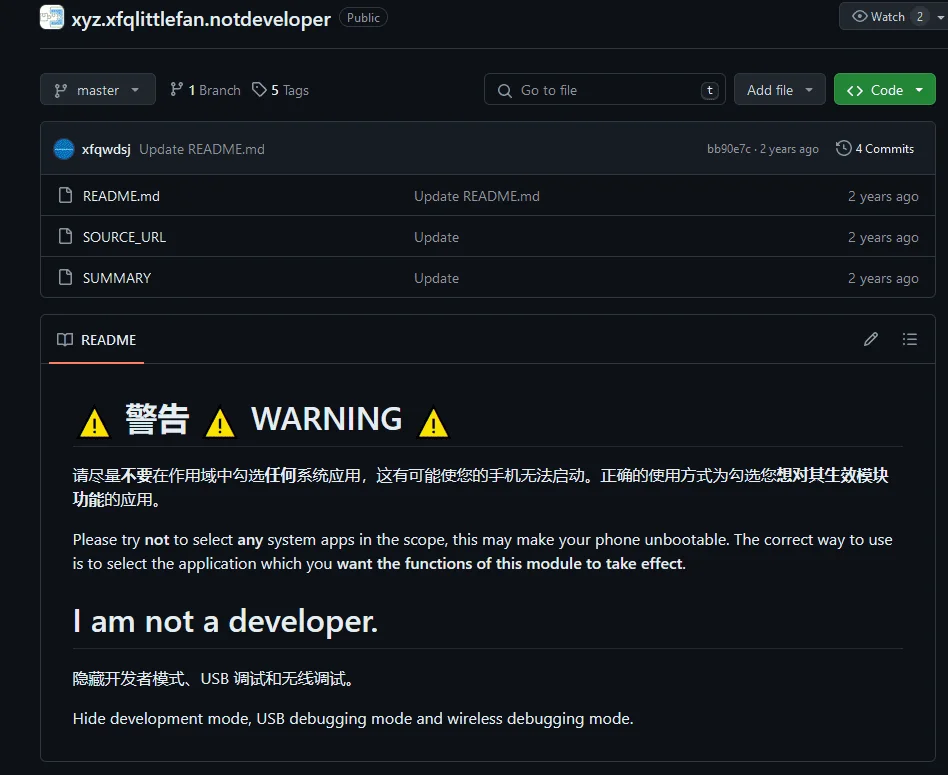Edit README with the pencil icon
Image resolution: width=948 pixels, height=775 pixels.
point(871,339)
